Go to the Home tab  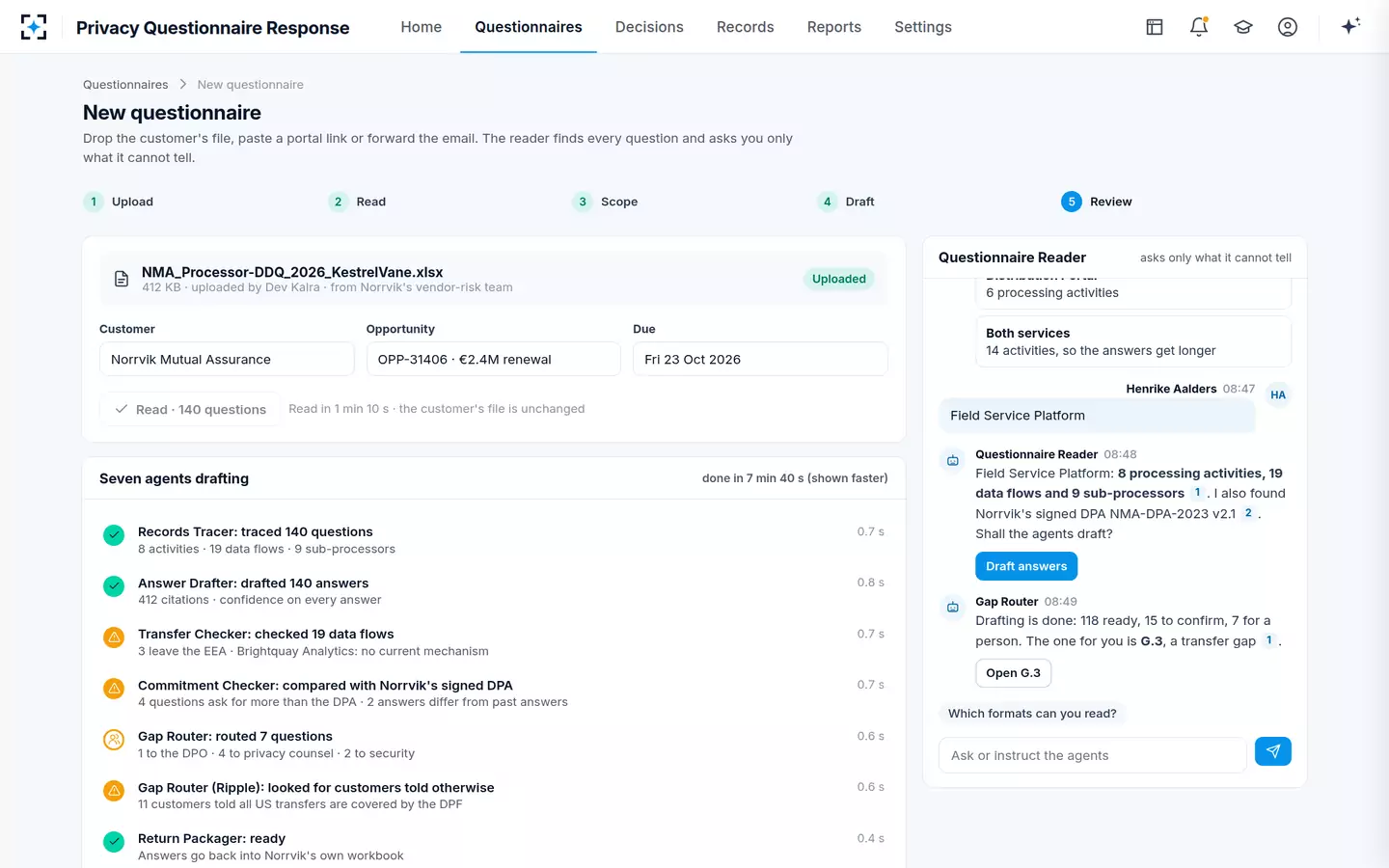422,27
